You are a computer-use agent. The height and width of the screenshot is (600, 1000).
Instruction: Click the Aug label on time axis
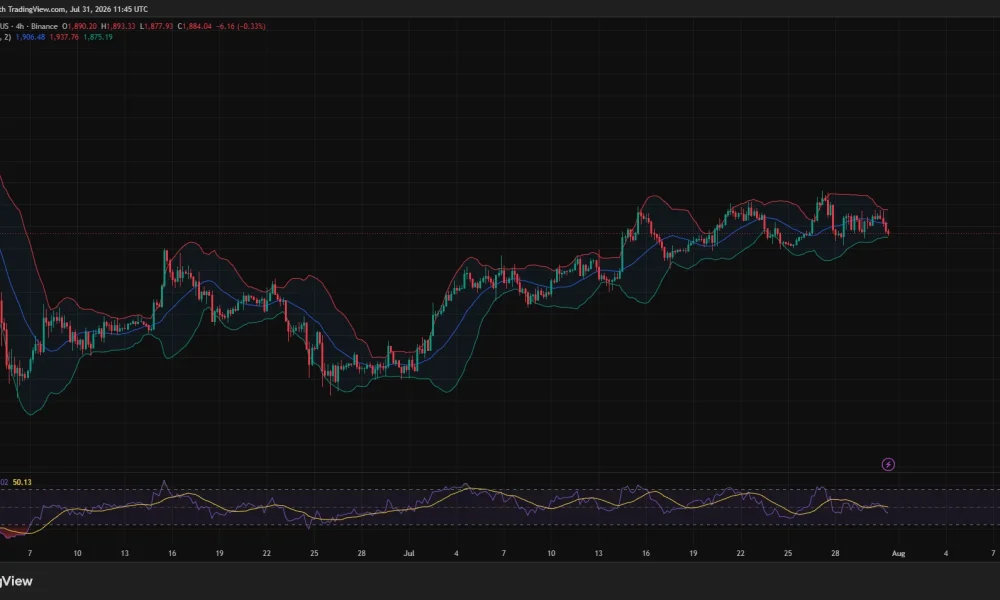click(x=898, y=553)
